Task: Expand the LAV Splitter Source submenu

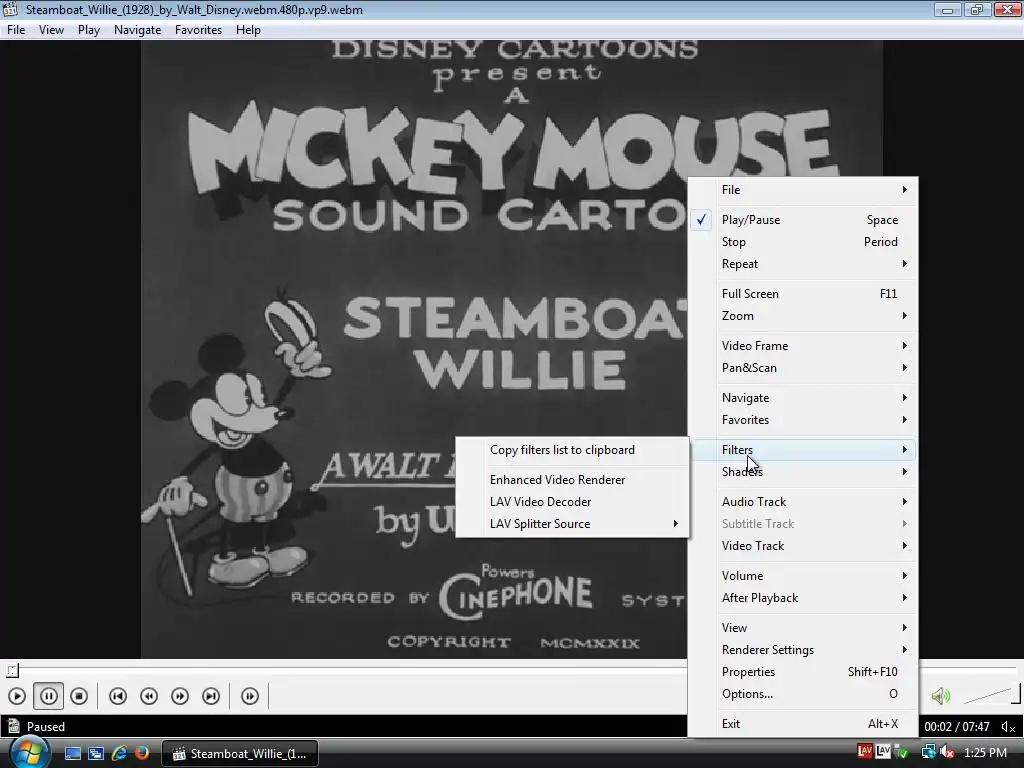Action: 572,524
